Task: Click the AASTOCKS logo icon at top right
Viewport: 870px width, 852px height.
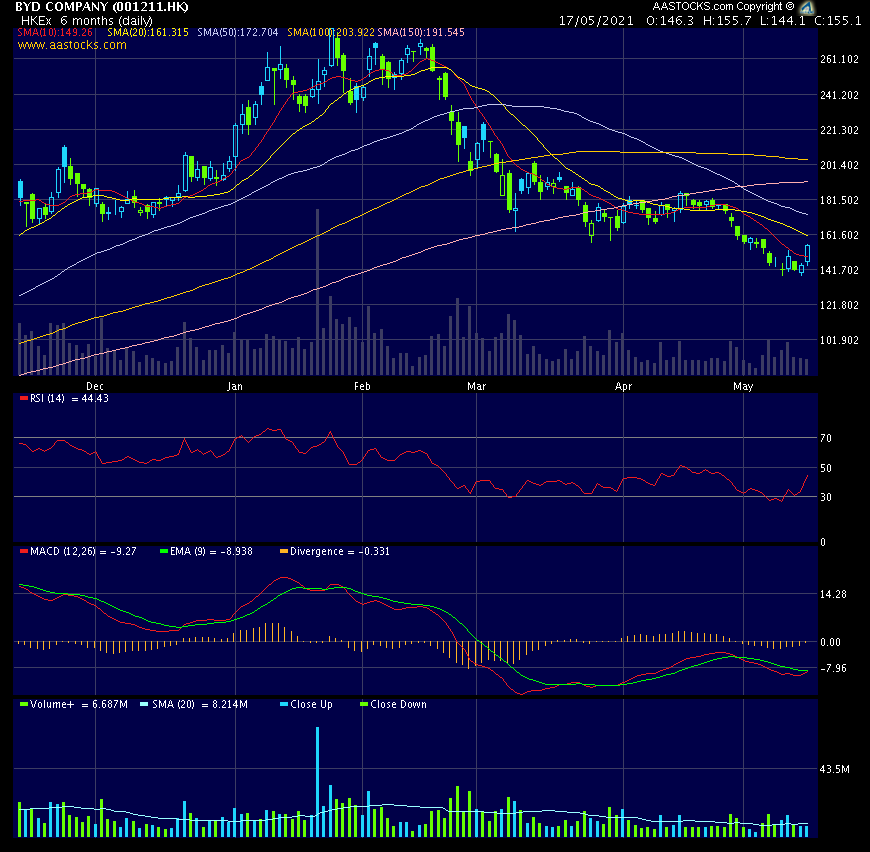Action: (807, 7)
